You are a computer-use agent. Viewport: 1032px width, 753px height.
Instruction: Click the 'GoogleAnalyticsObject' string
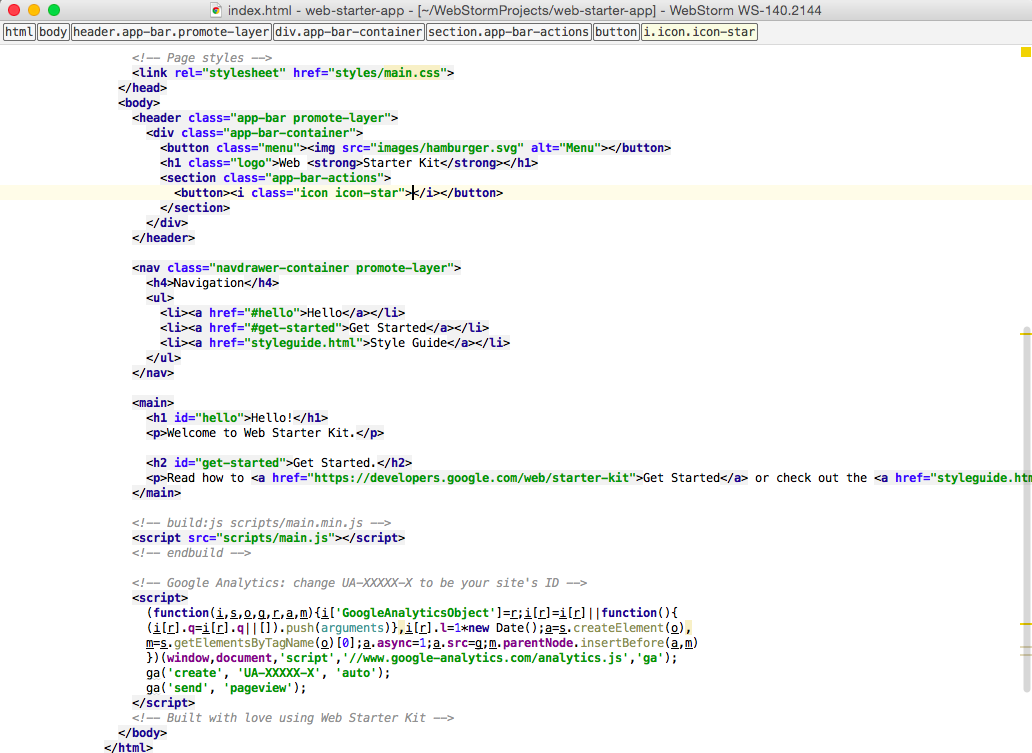(x=416, y=613)
